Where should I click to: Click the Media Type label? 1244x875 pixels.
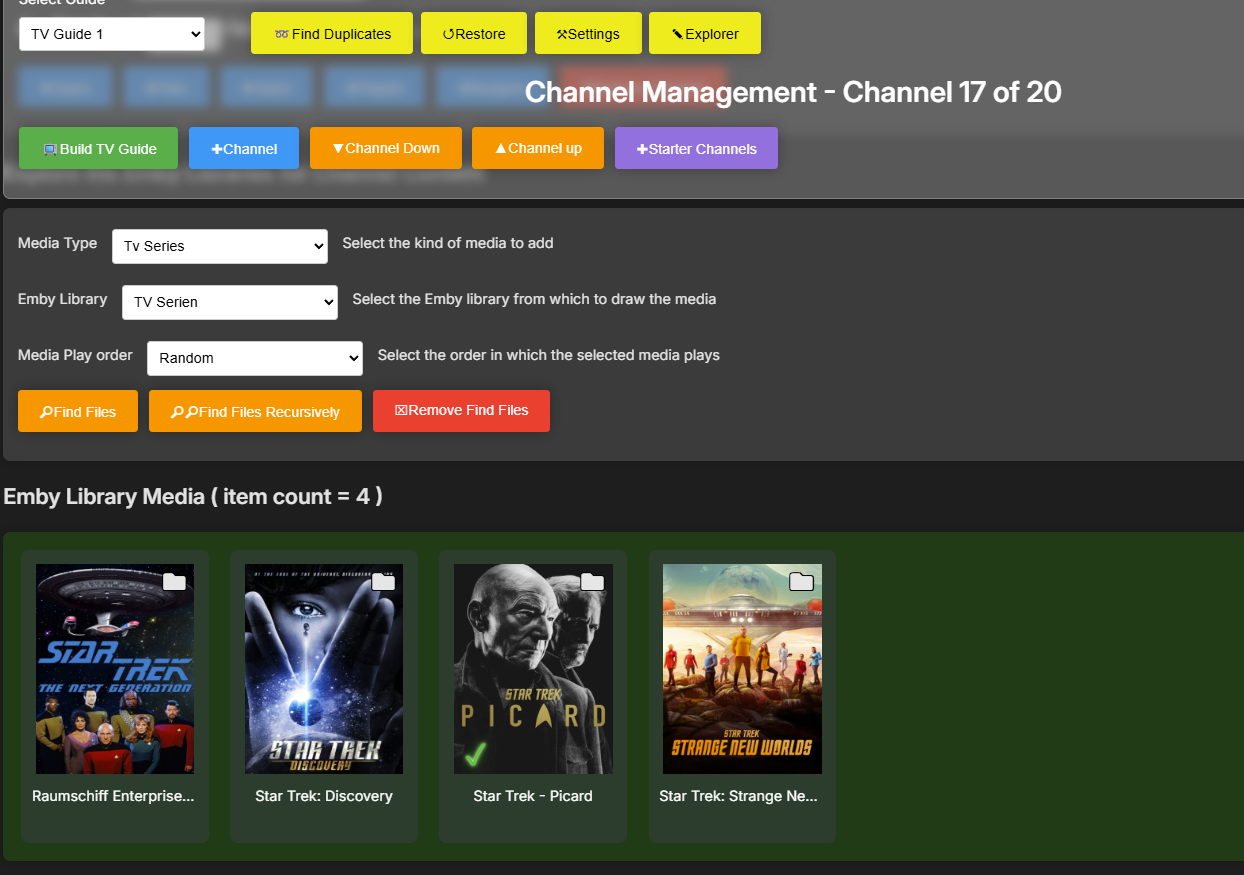click(x=58, y=243)
